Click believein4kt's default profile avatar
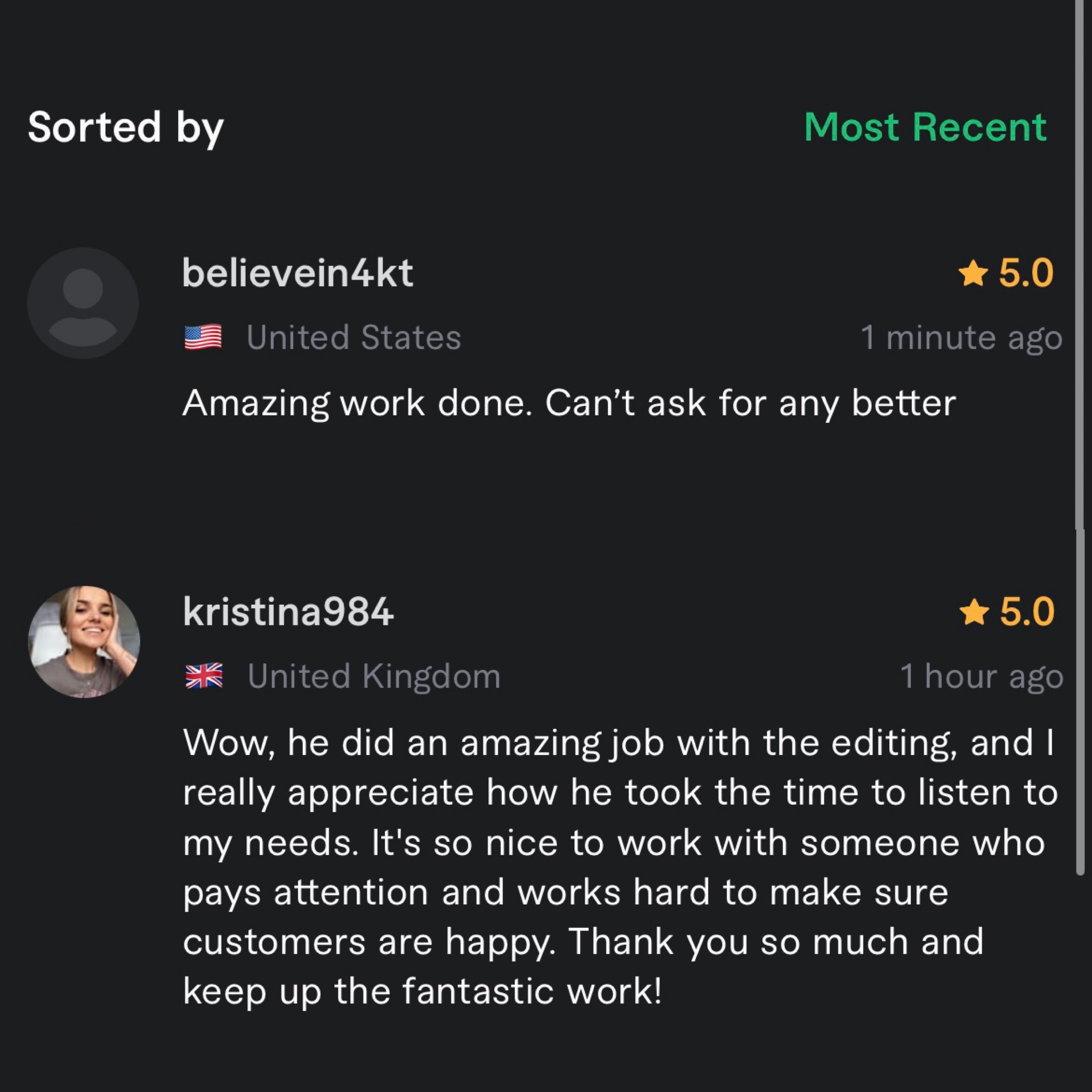Screen dimensions: 1092x1092 coord(83,303)
